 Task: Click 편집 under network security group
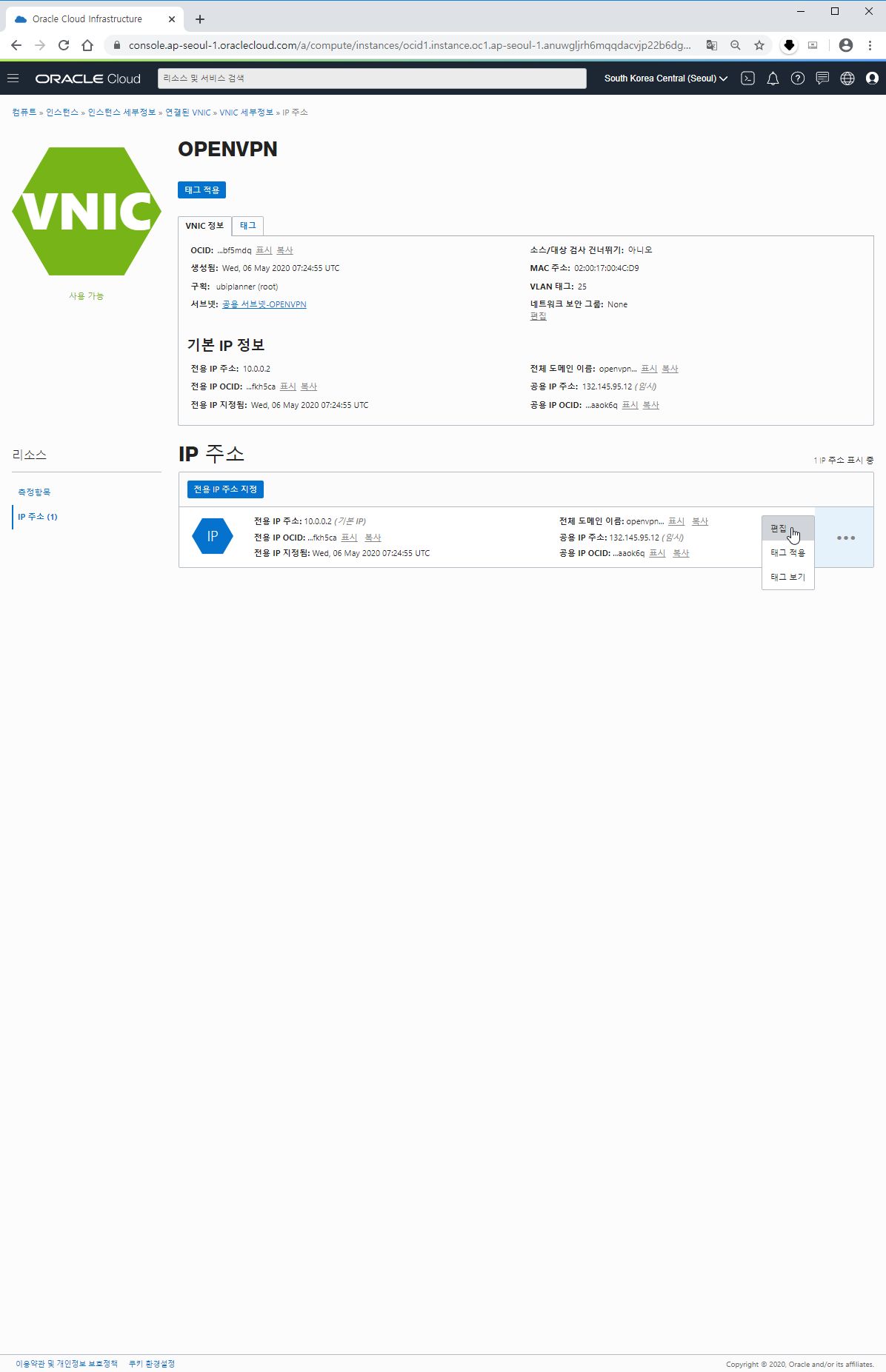pos(539,316)
